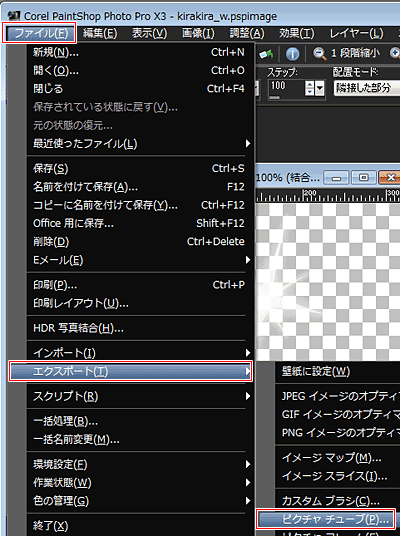The image size is (400, 536).
Task: Choose 新規(N)... from File menu
Action: click(x=139, y=52)
